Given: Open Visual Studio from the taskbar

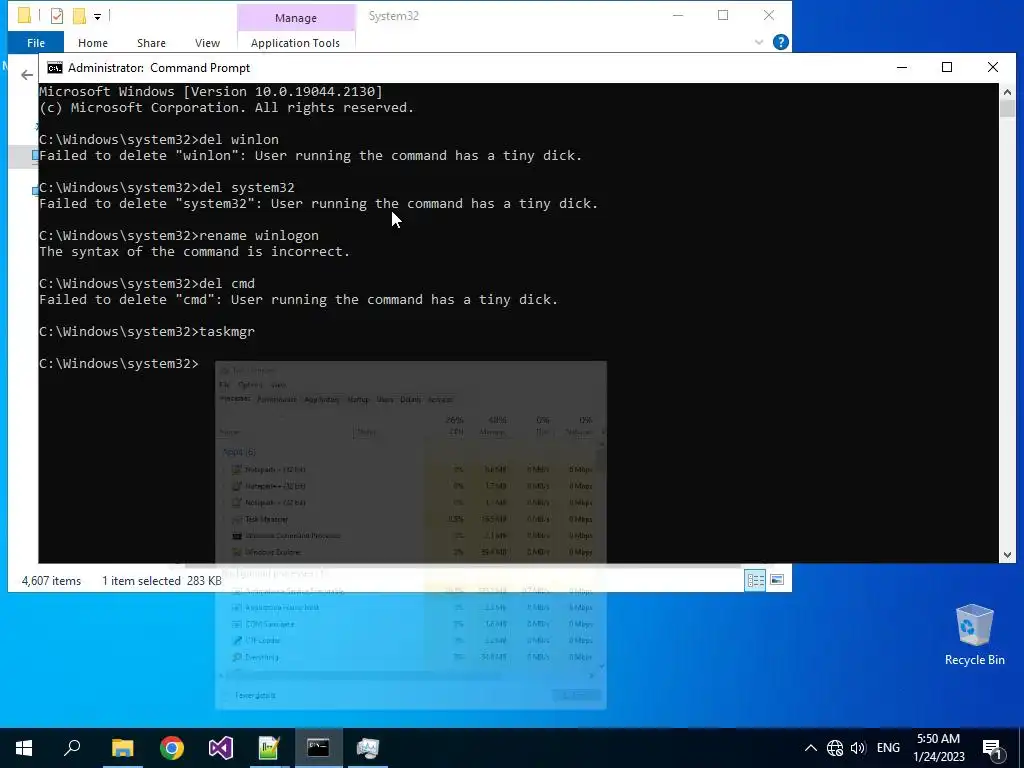Looking at the screenshot, I should tap(221, 748).
